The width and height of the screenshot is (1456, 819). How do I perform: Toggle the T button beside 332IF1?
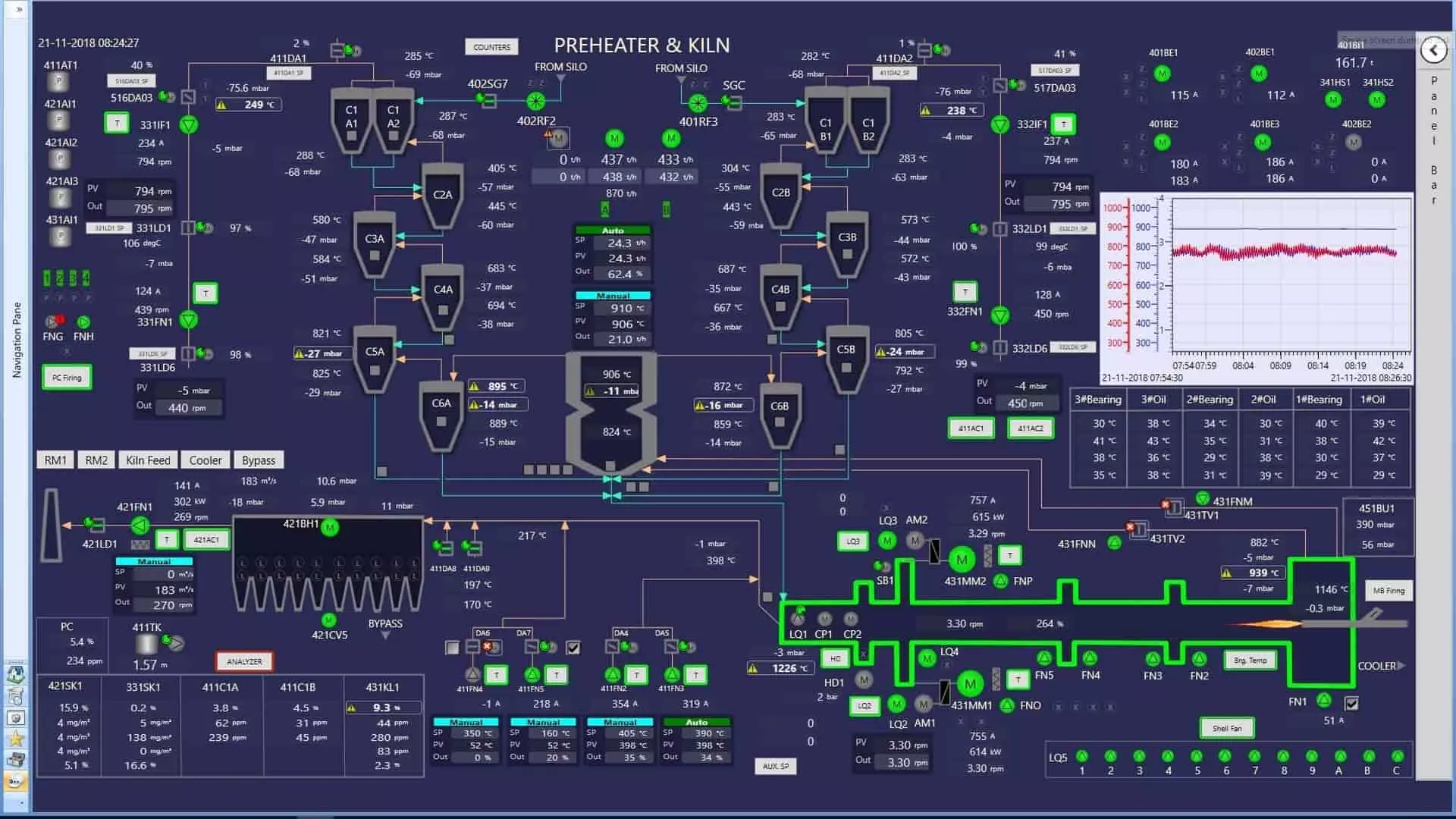(x=1064, y=124)
